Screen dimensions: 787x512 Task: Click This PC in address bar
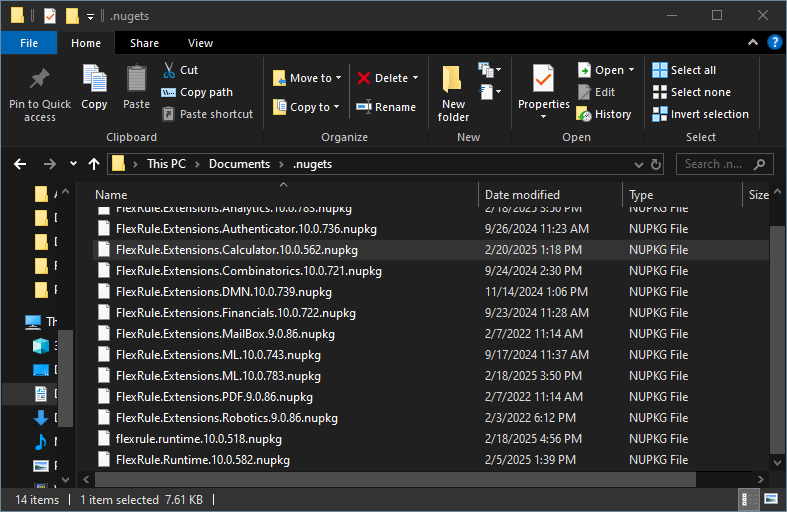click(x=166, y=164)
